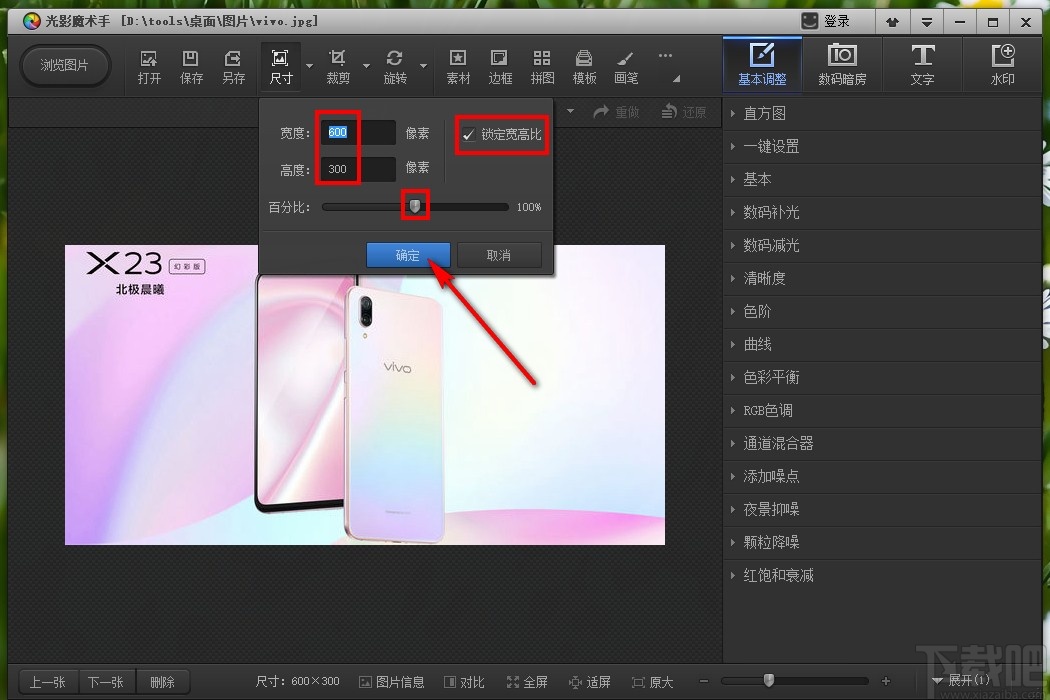
Task: Click the bottom zoom slider handle
Action: pyautogui.click(x=769, y=681)
